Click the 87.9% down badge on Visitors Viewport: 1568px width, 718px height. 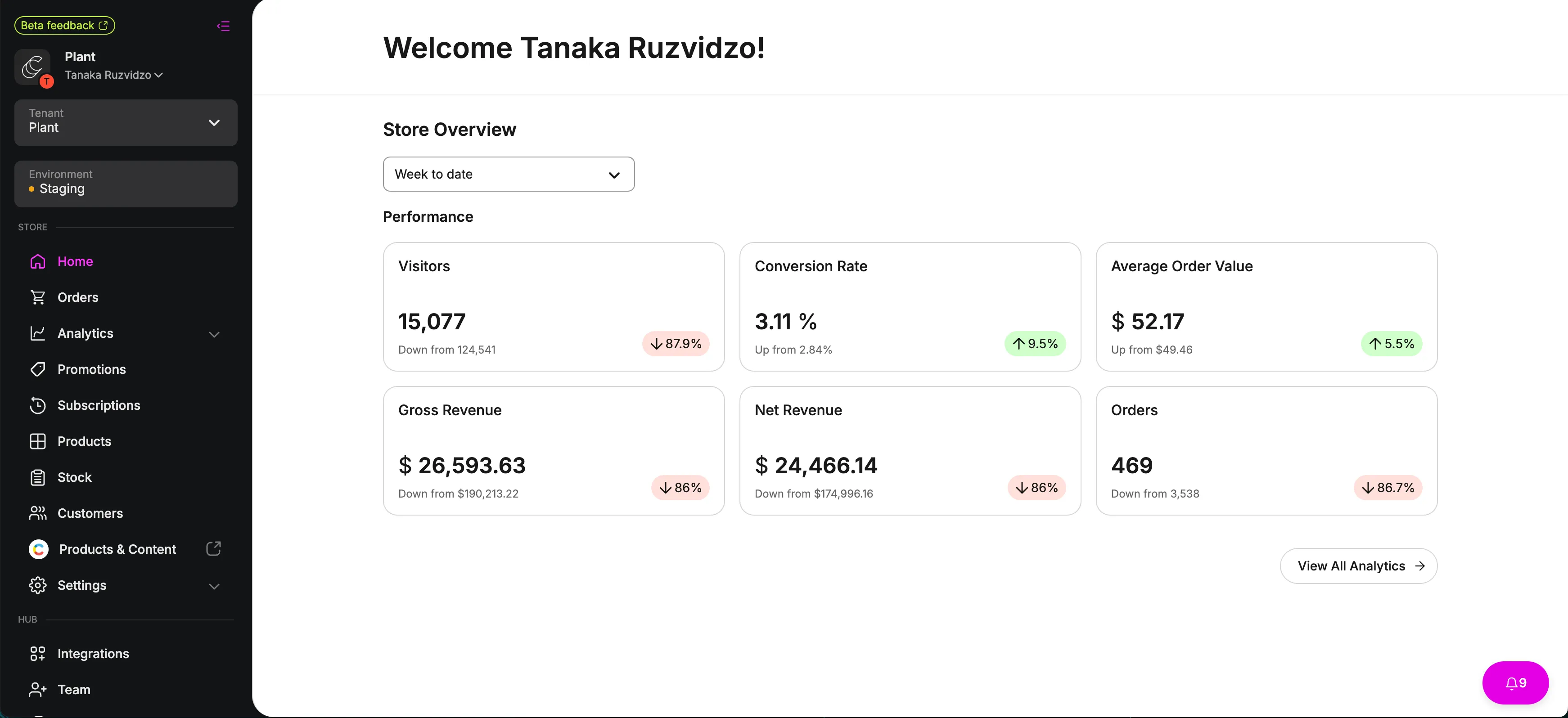click(x=676, y=344)
